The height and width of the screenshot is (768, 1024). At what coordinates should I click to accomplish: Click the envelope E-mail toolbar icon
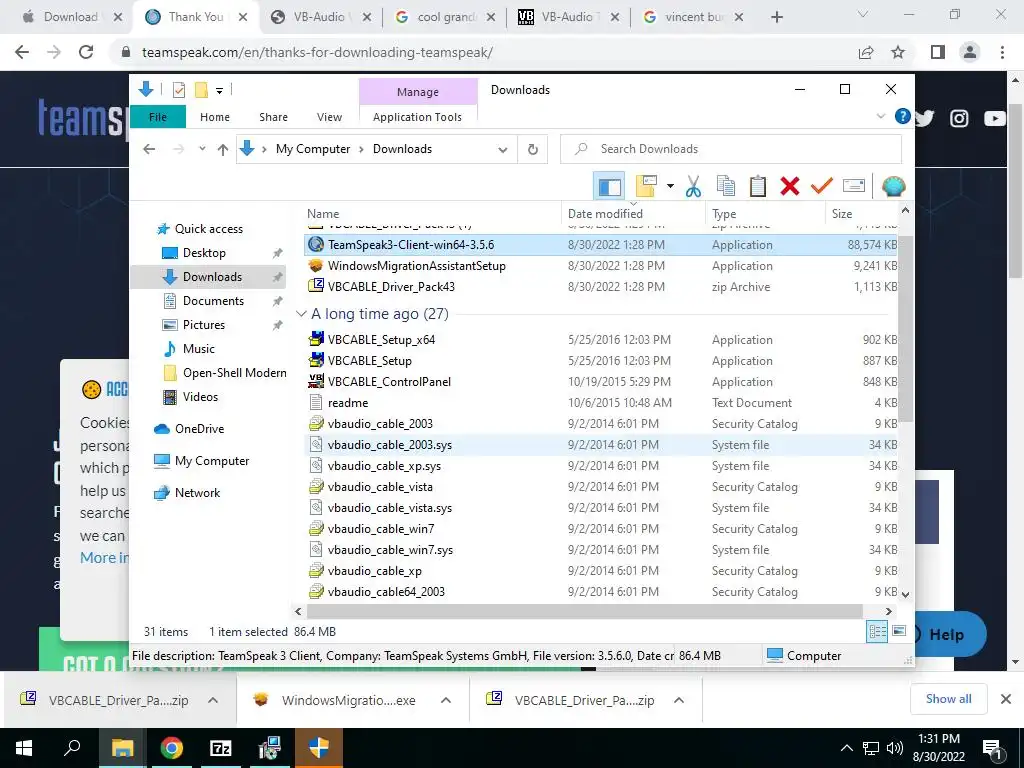coord(854,186)
